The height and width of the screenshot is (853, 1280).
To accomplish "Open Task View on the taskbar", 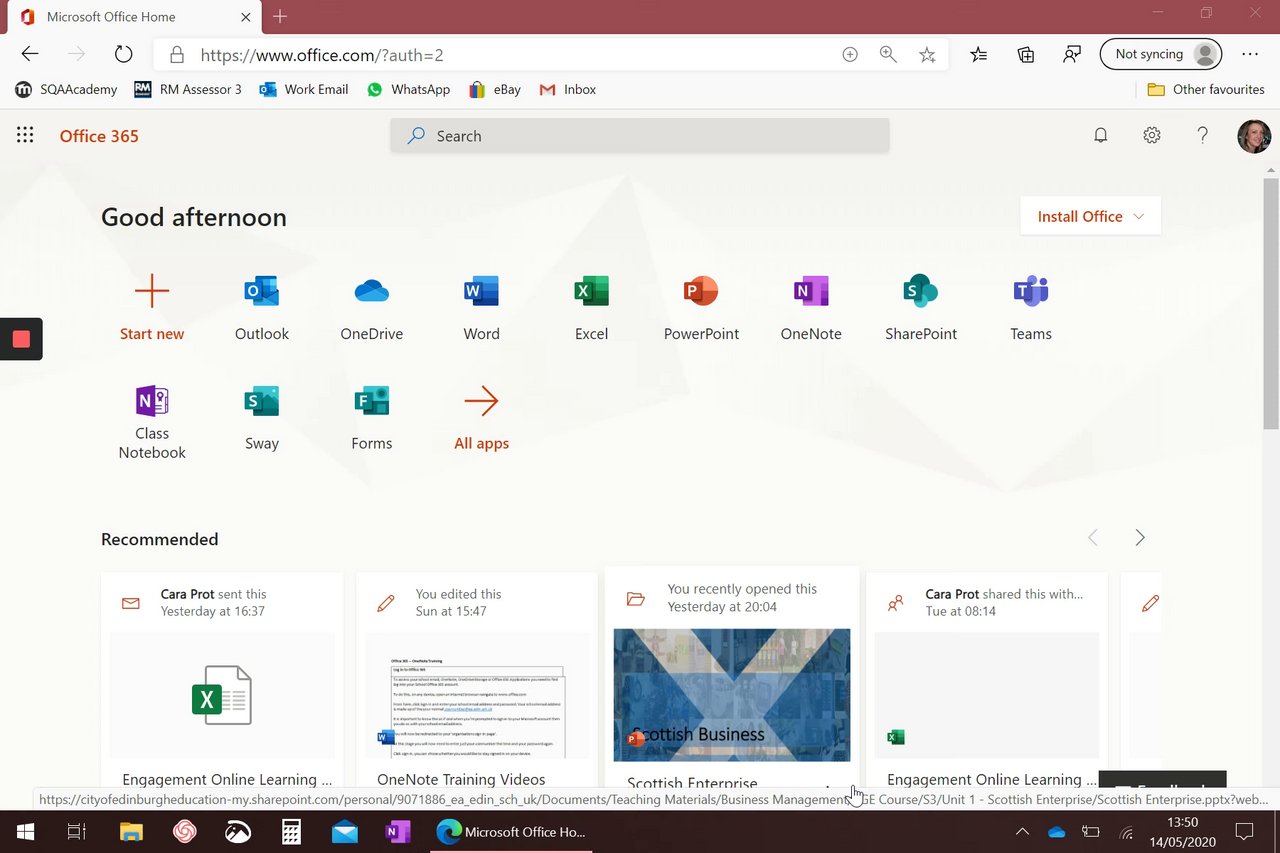I will click(x=77, y=831).
